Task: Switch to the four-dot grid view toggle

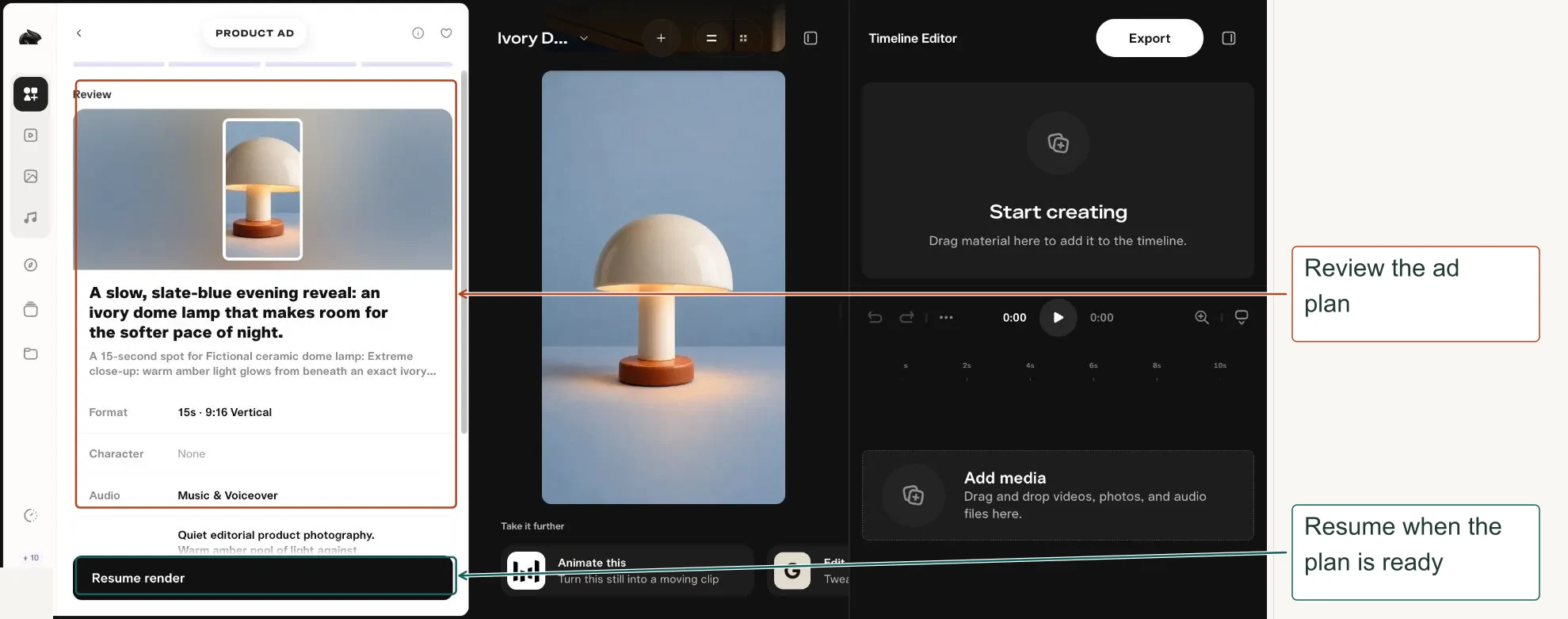Action: 743,38
